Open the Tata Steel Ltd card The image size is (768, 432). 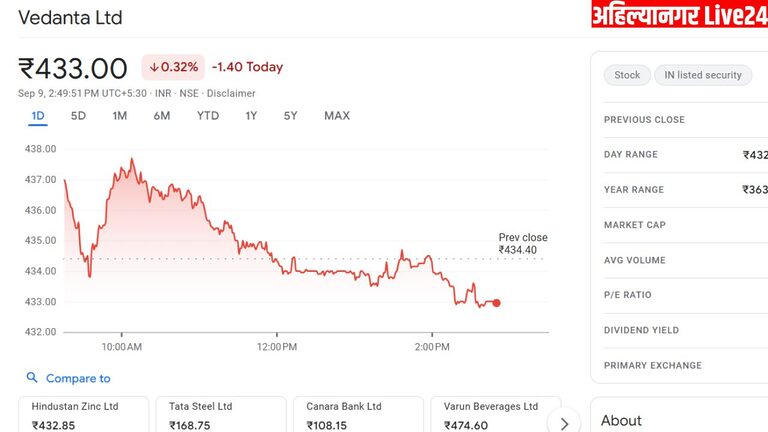(x=221, y=415)
